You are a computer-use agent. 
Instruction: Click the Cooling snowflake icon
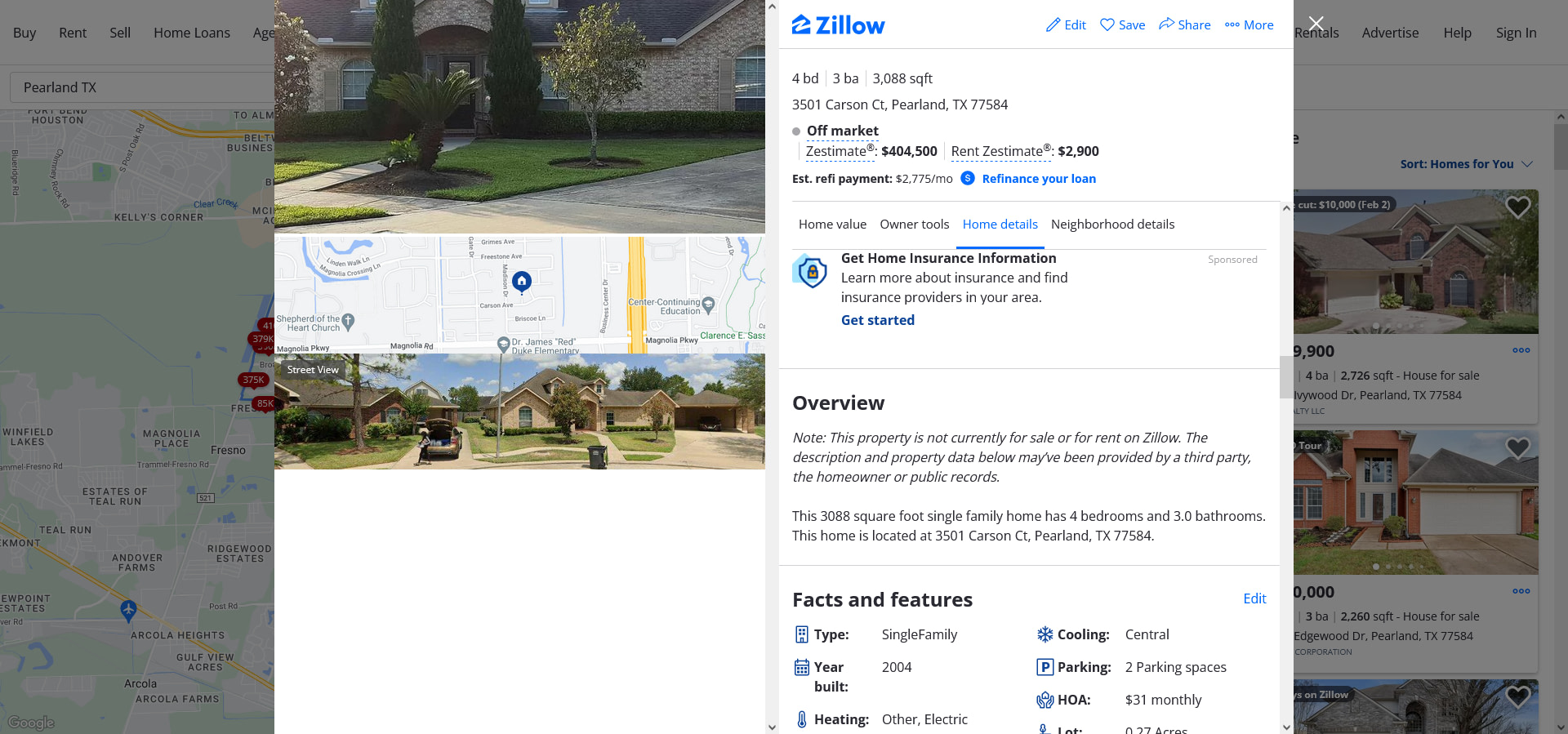[1045, 634]
